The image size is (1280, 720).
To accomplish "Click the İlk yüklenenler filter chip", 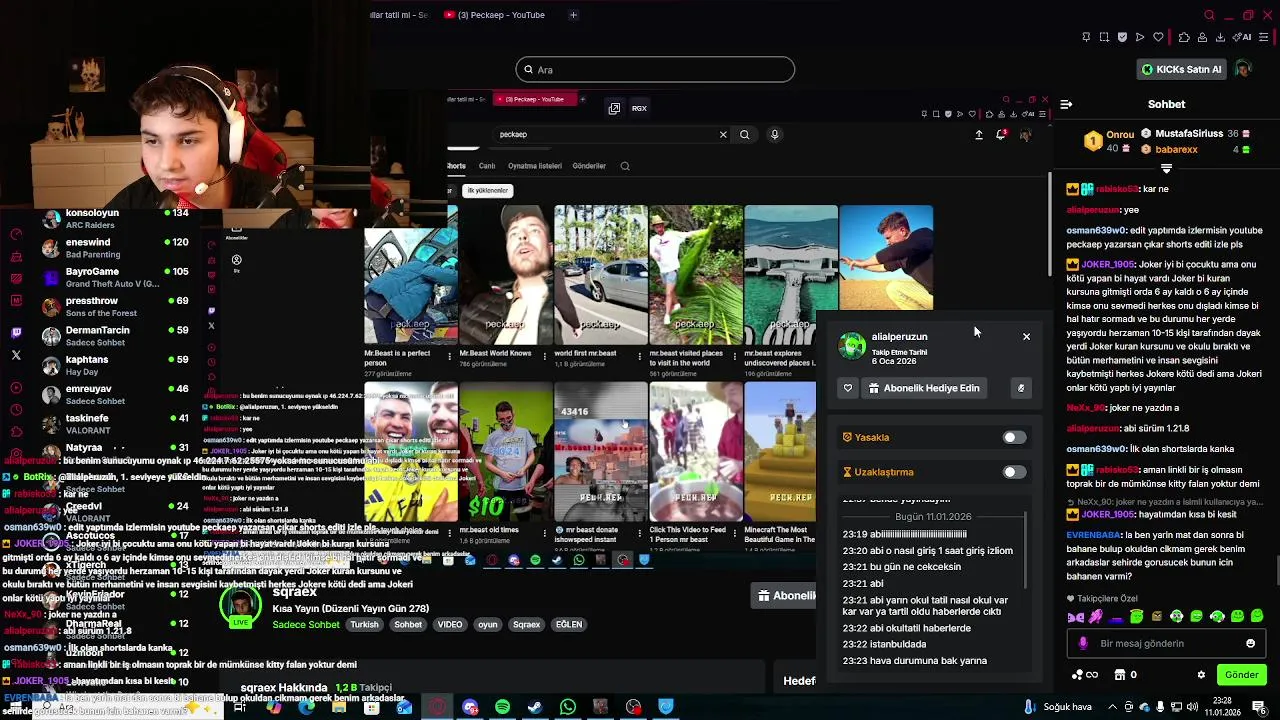I will tap(488, 190).
